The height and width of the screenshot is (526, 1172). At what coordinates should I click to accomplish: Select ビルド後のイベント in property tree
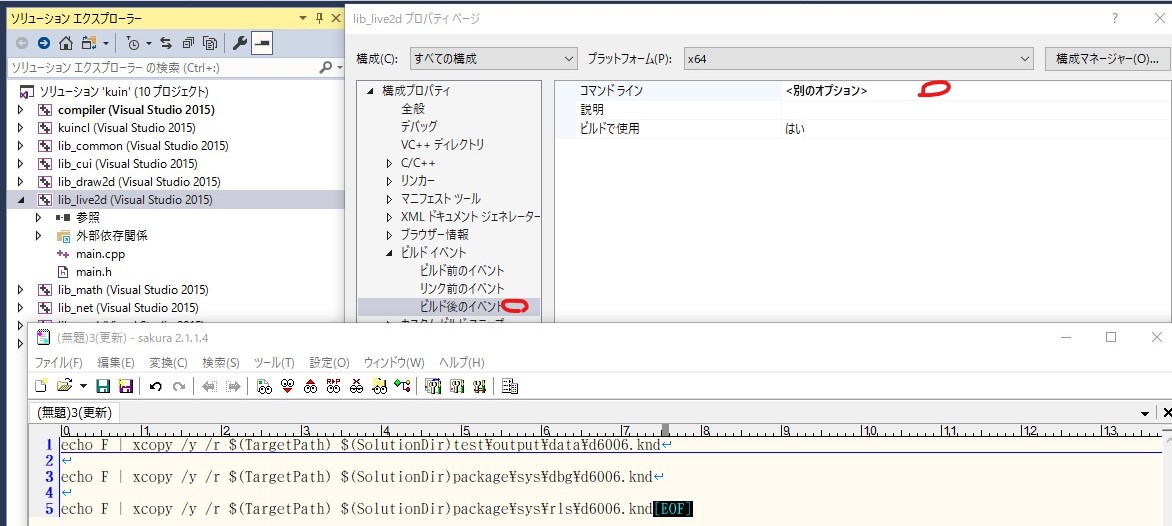[x=461, y=306]
